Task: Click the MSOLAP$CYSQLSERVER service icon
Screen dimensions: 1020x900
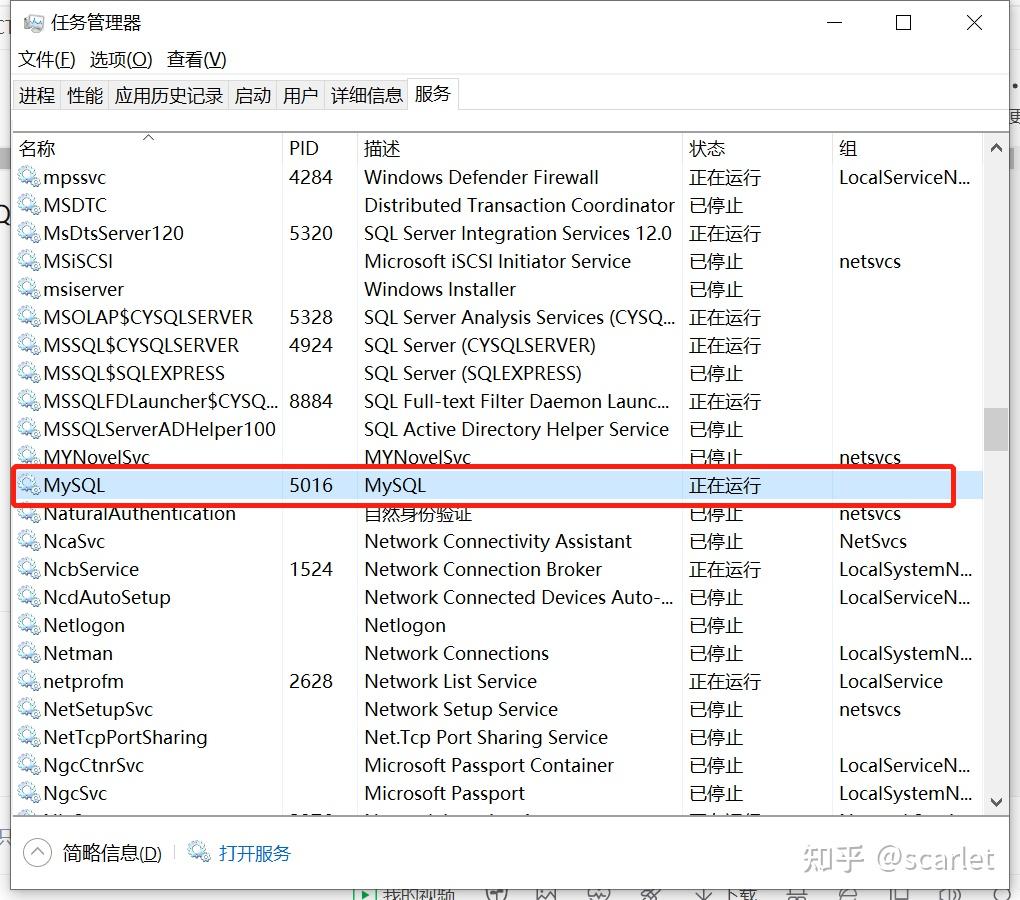Action: pos(30,317)
